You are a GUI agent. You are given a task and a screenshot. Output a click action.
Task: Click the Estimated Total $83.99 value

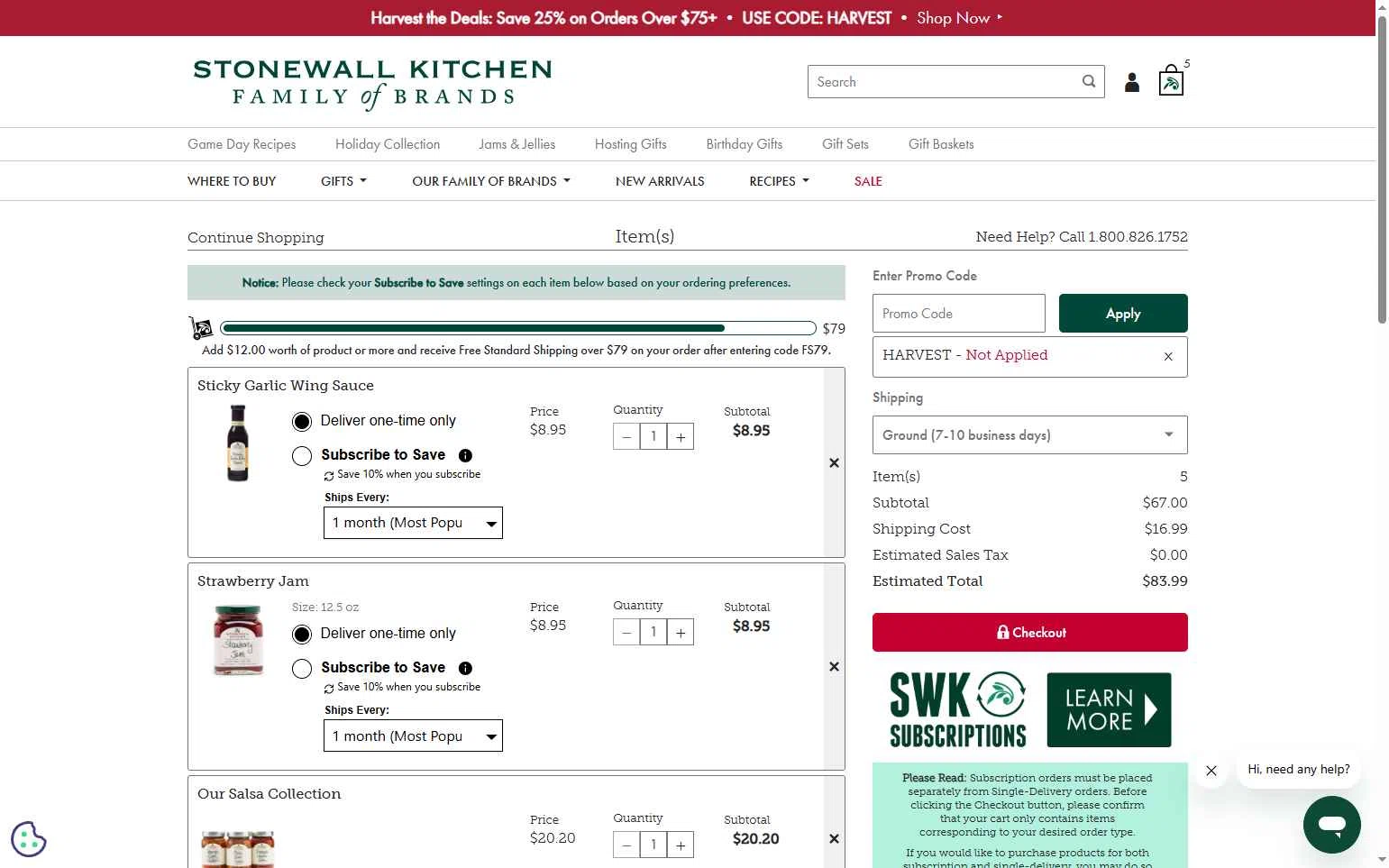(x=1165, y=580)
